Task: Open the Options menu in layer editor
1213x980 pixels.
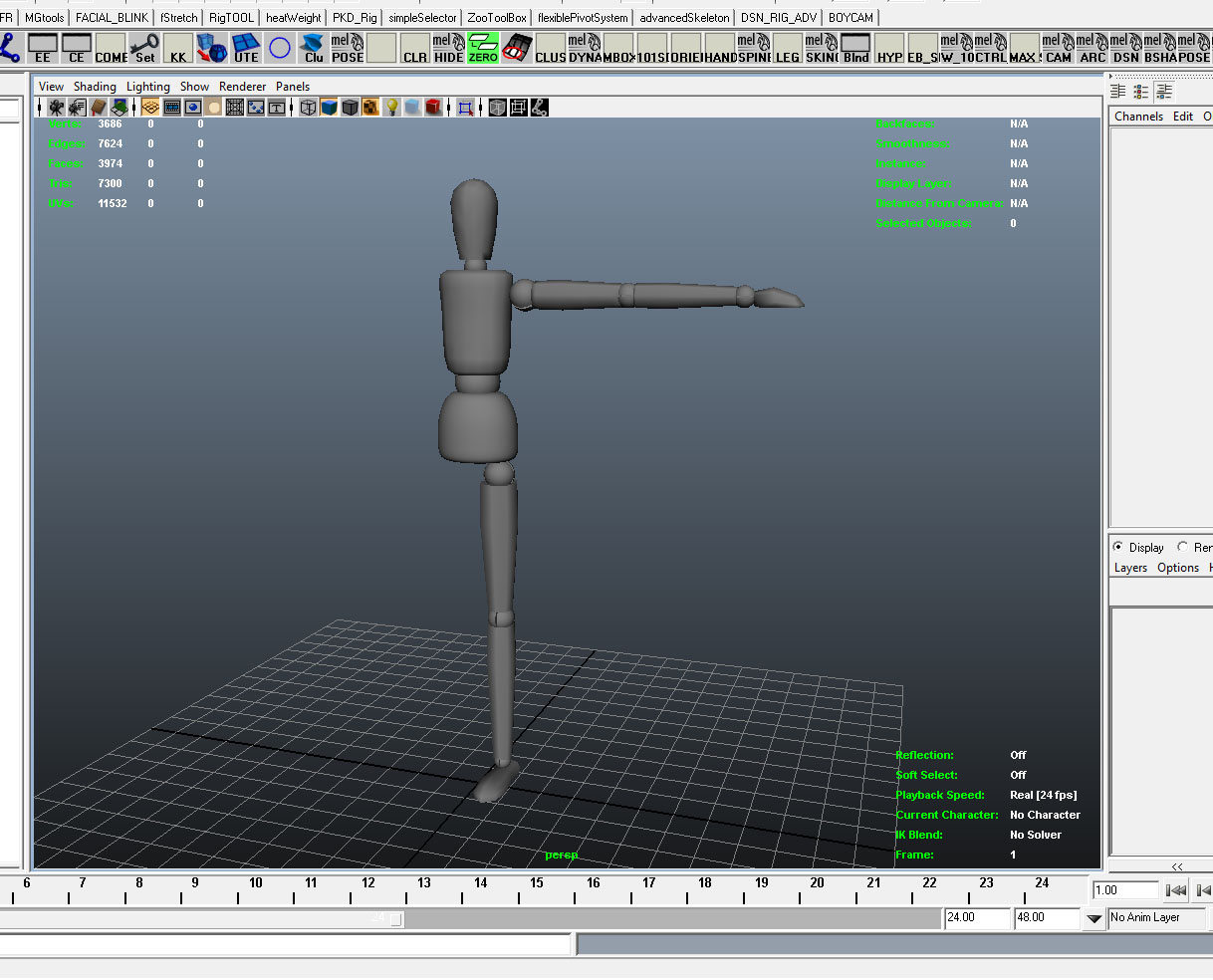Action: pos(1178,568)
